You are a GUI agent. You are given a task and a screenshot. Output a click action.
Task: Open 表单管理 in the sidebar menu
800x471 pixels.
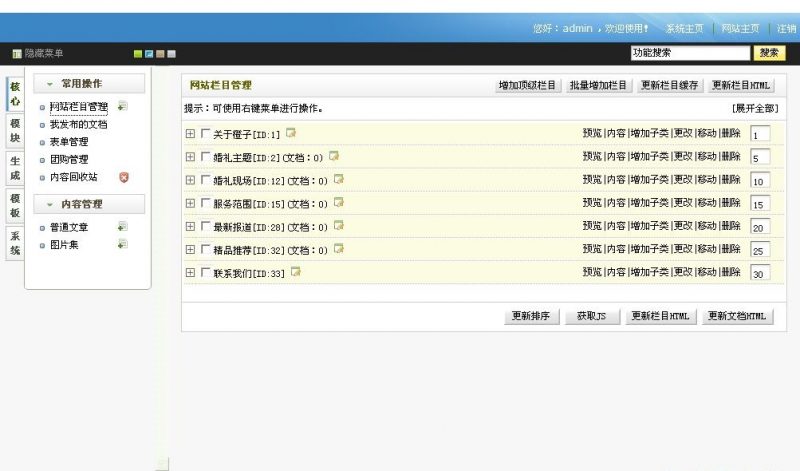point(69,142)
